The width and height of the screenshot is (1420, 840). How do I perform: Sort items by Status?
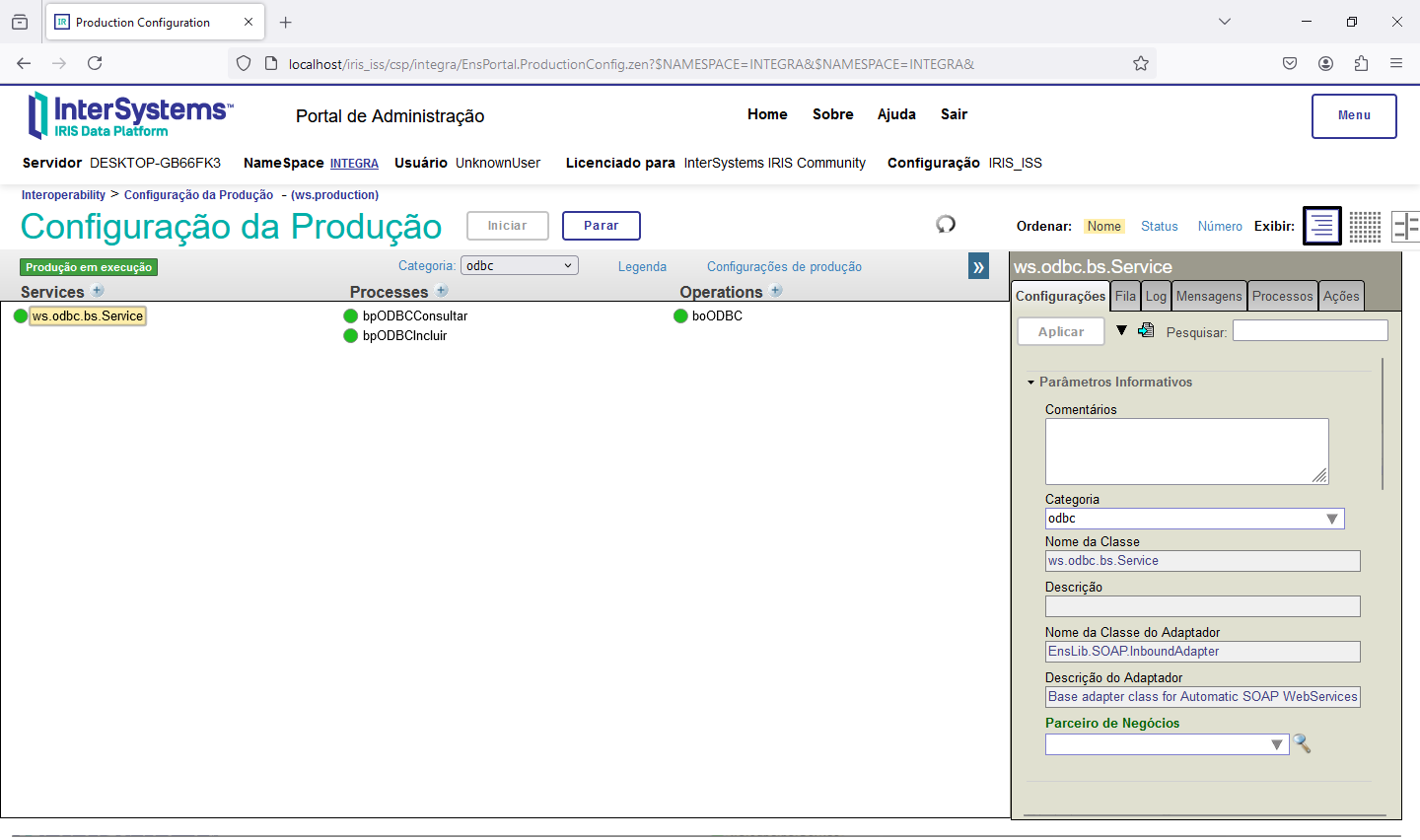(x=1159, y=227)
